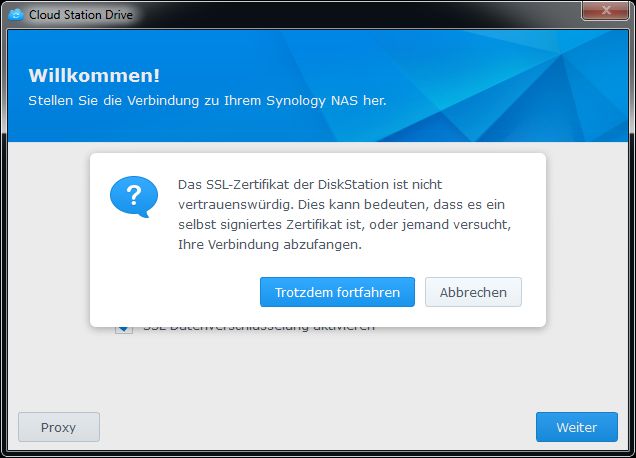This screenshot has width=636, height=458.
Task: Click the Weiter button
Action: click(576, 427)
